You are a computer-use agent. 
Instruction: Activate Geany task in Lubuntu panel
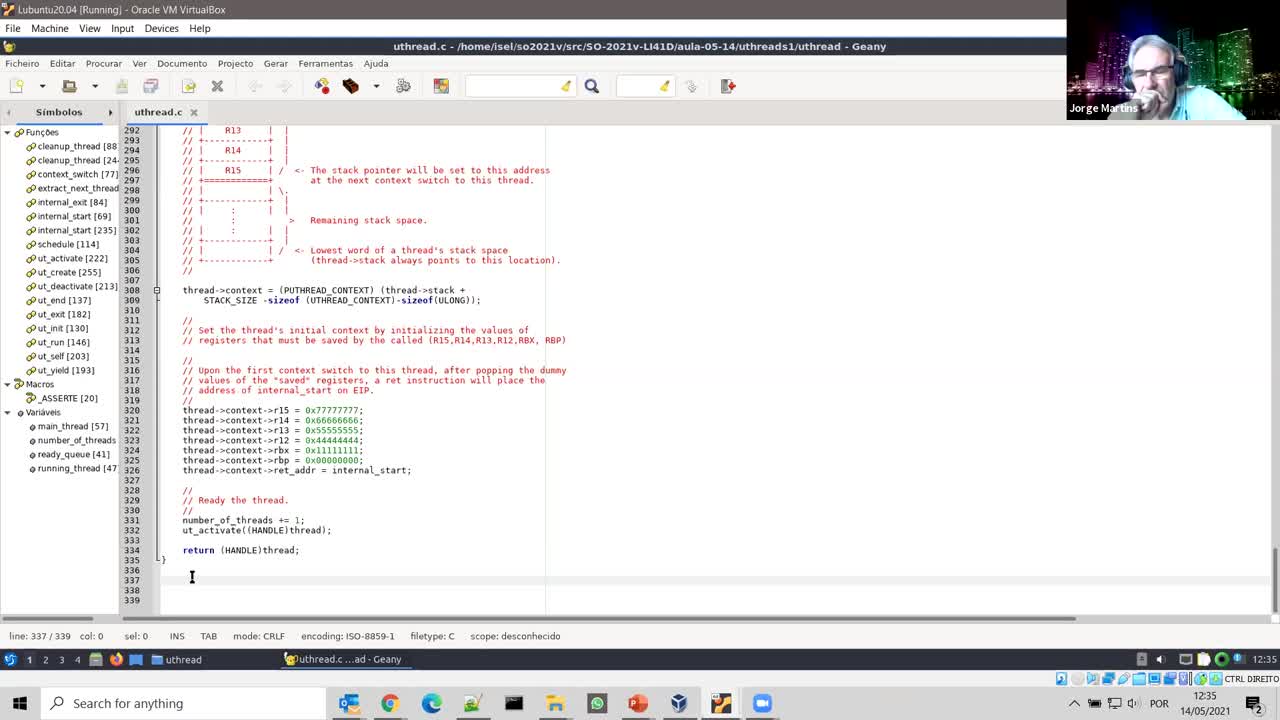[343, 659]
